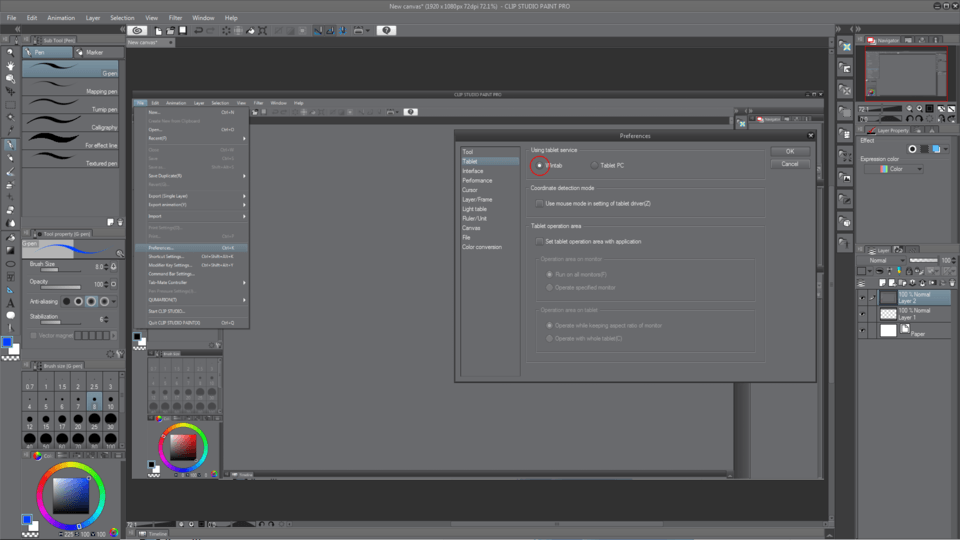Click the Undo arrow in command bar
The height and width of the screenshot is (540, 960).
click(x=200, y=31)
